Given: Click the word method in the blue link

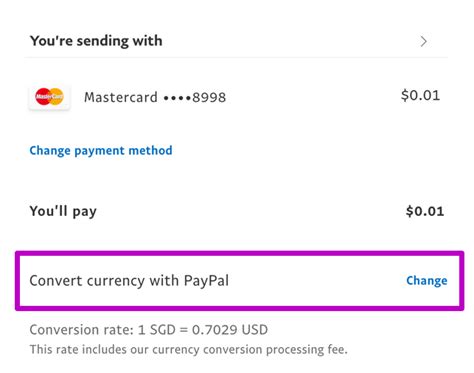Looking at the screenshot, I should pos(150,150).
